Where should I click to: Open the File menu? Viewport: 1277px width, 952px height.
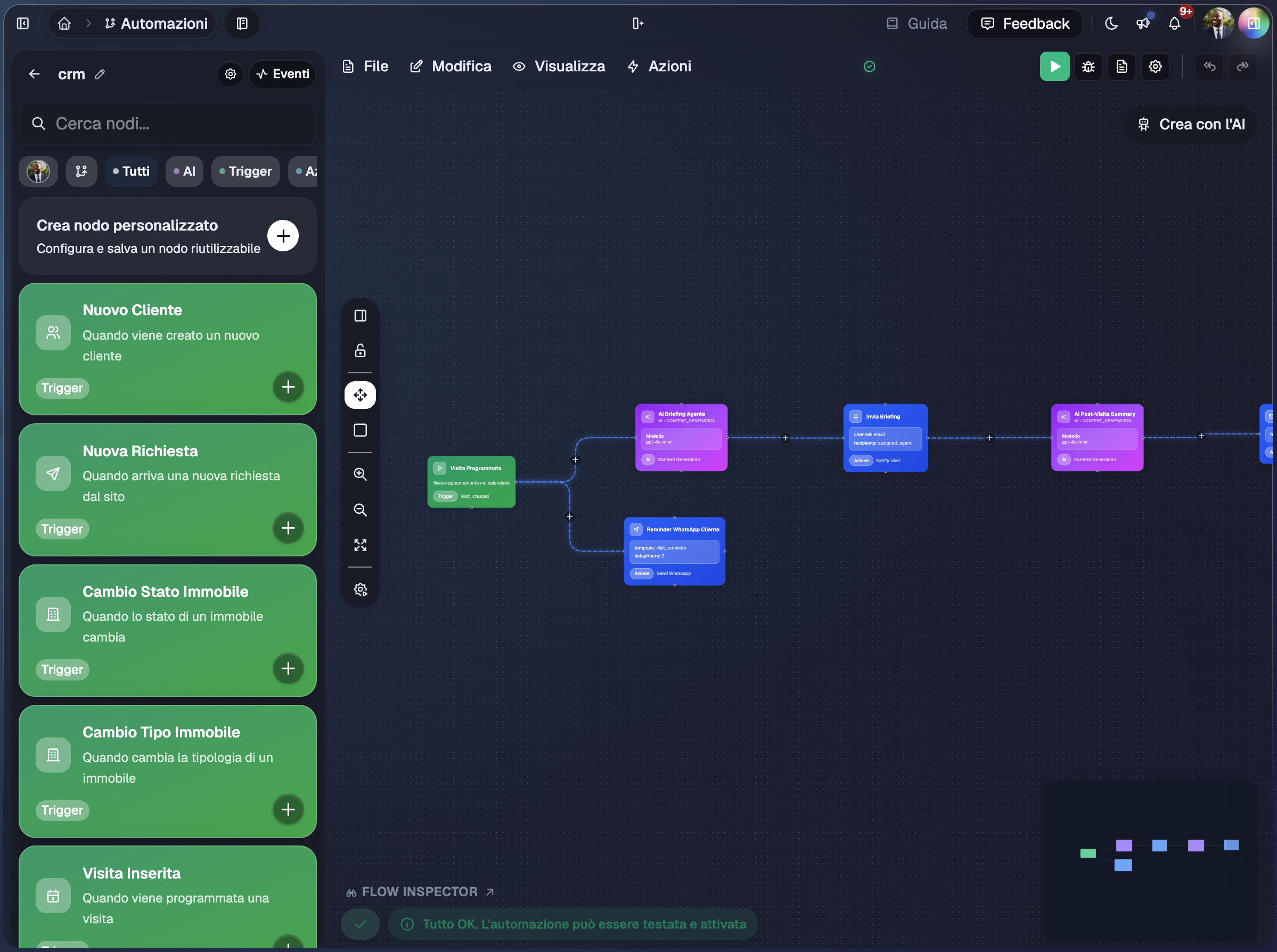365,66
